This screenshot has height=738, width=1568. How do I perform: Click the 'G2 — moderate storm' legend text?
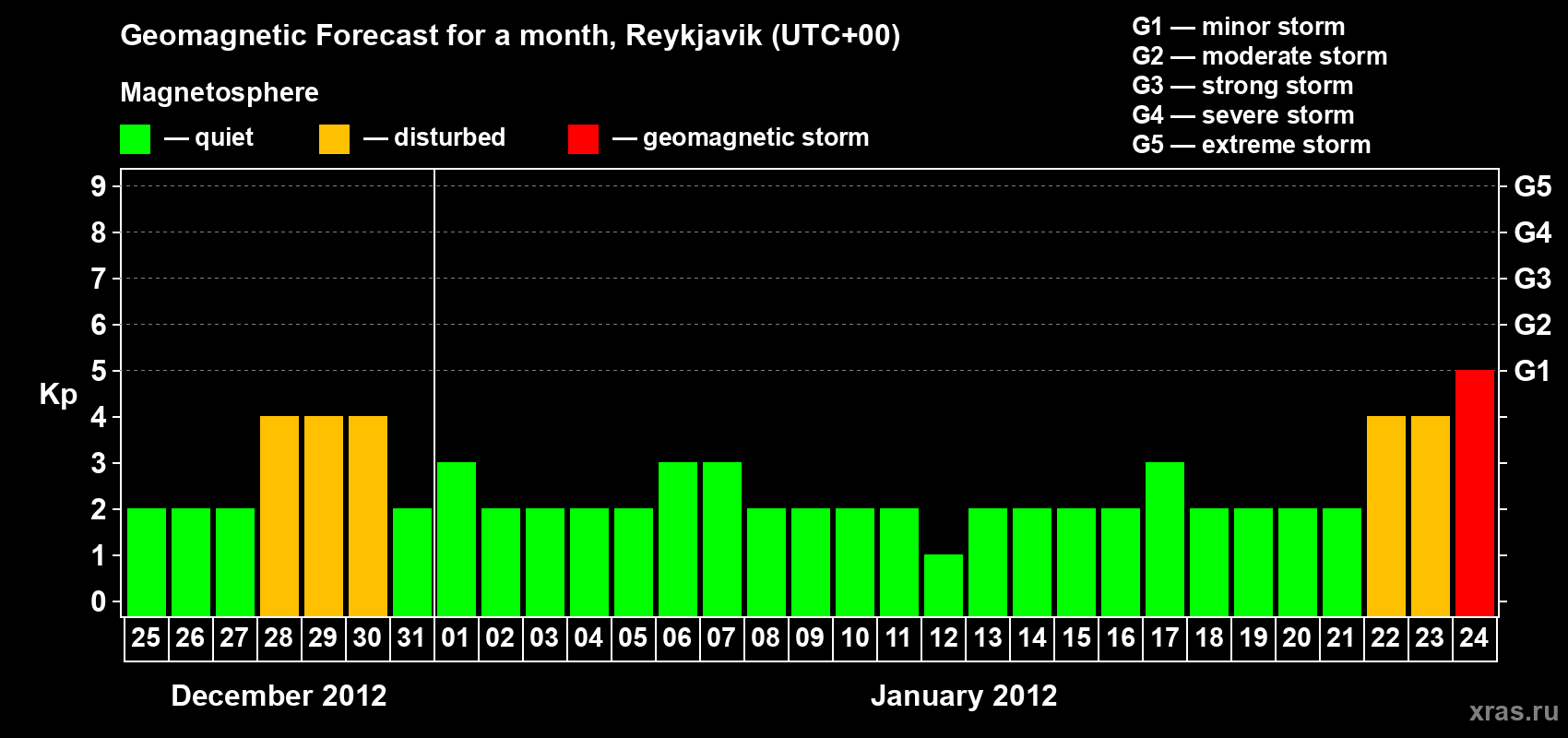pos(1260,56)
